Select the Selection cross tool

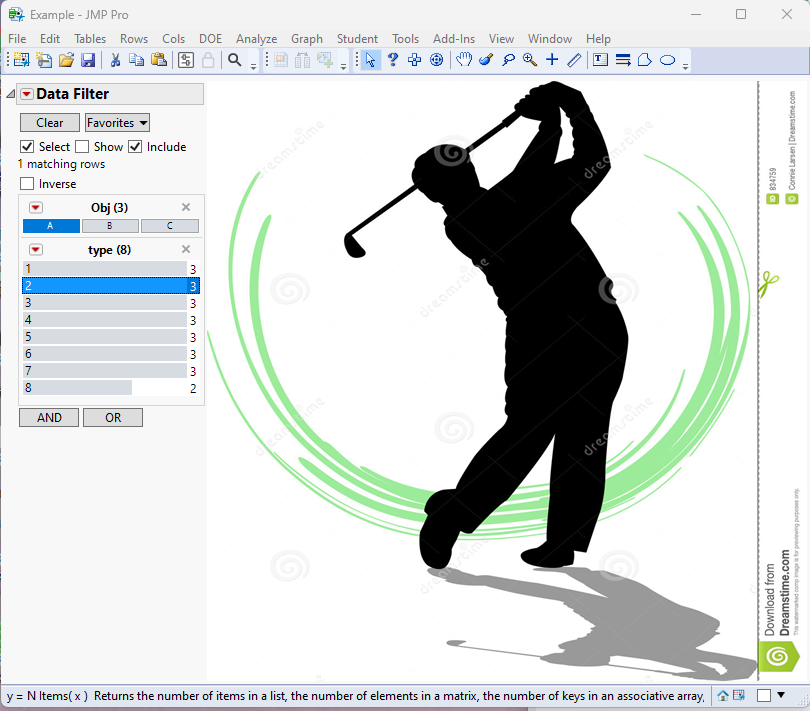pos(414,60)
